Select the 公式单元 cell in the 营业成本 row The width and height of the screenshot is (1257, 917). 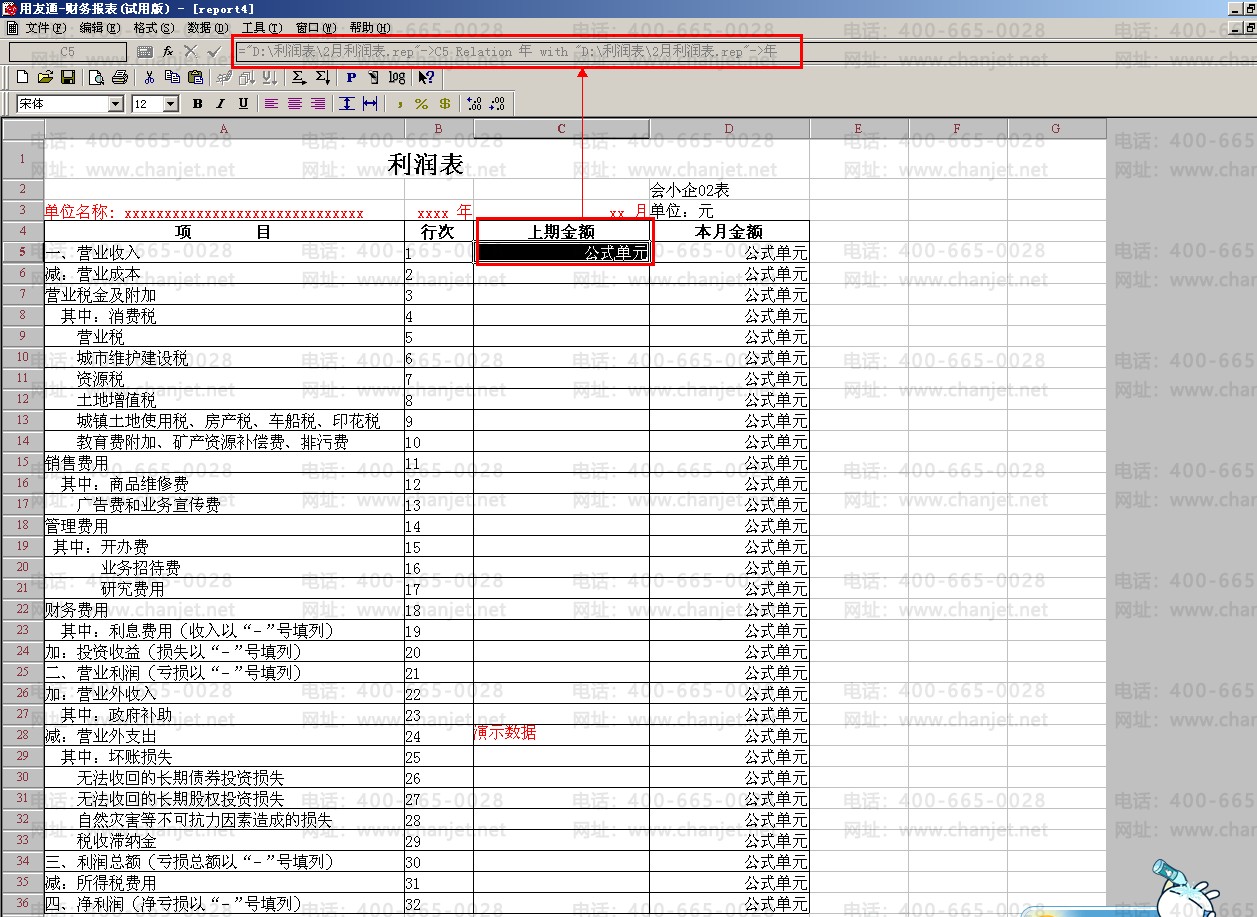[729, 273]
